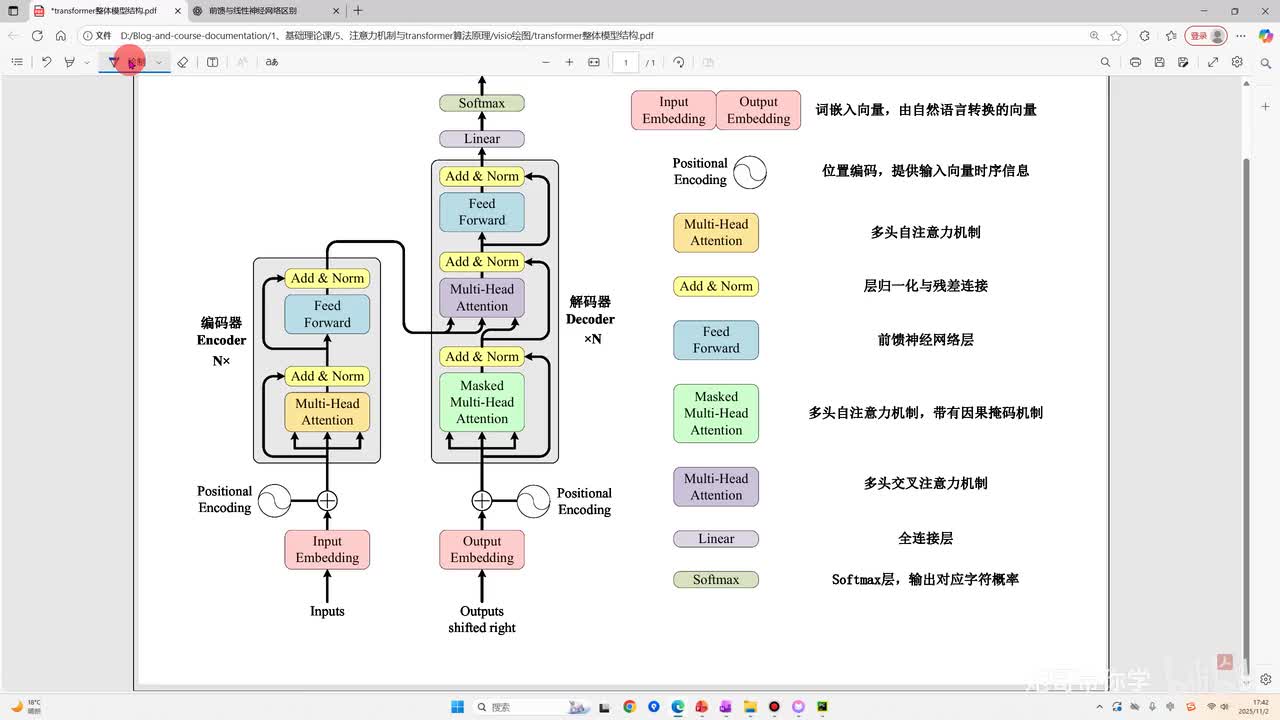Select the highlighter tool in PDF toolbar
Viewport: 1280px width, 720px height.
coord(69,62)
